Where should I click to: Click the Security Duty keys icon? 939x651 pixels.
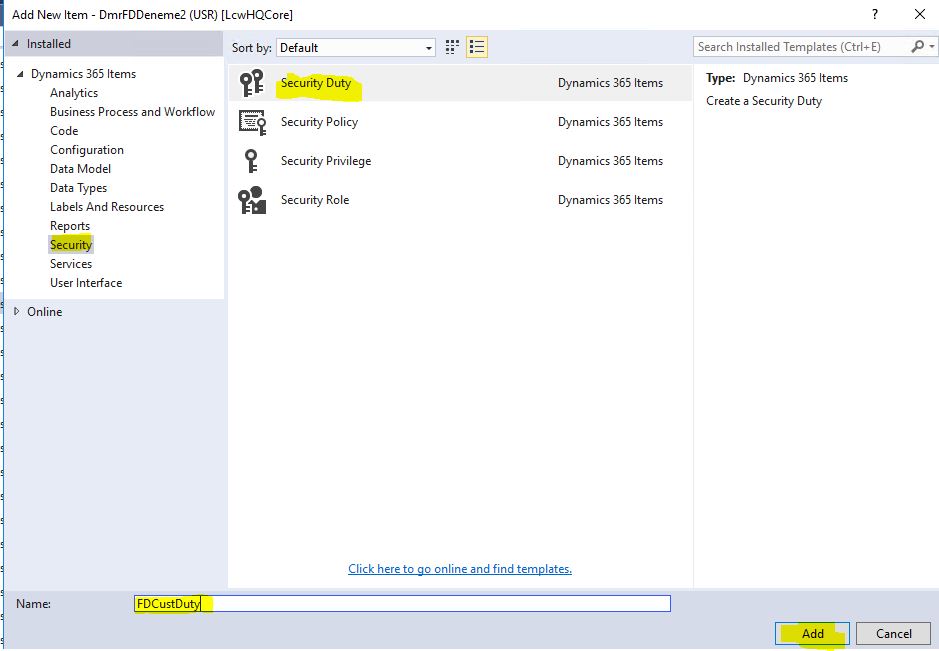(251, 84)
